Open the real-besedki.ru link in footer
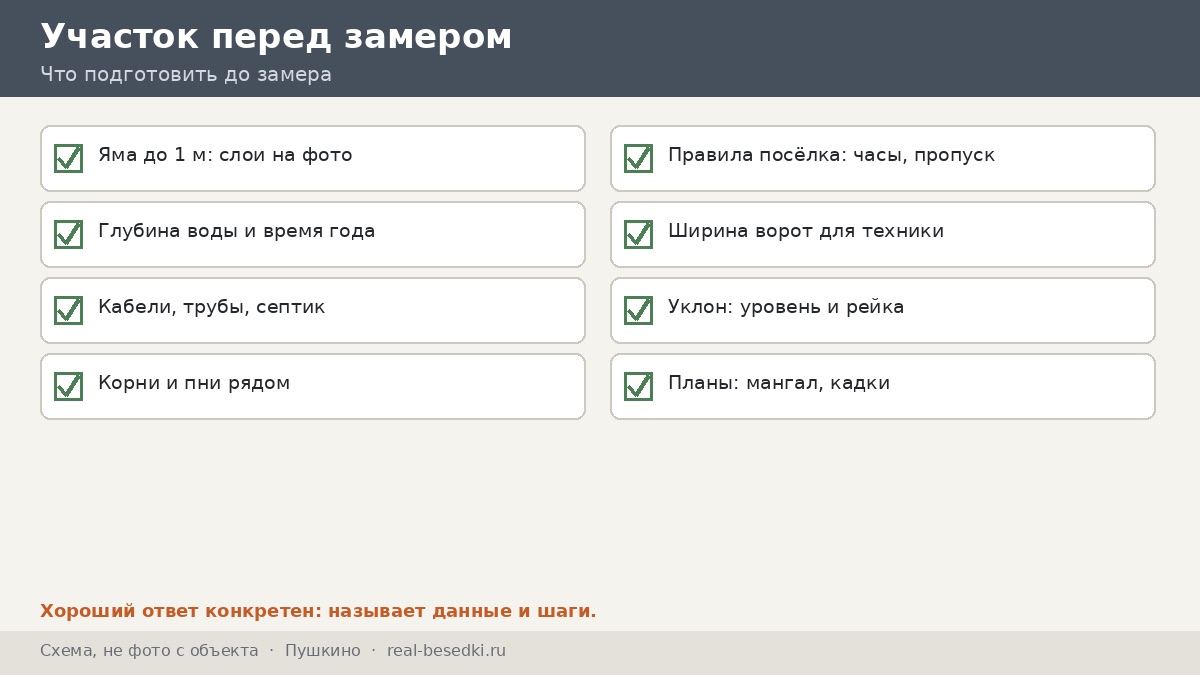Viewport: 1200px width, 675px height. coord(446,651)
